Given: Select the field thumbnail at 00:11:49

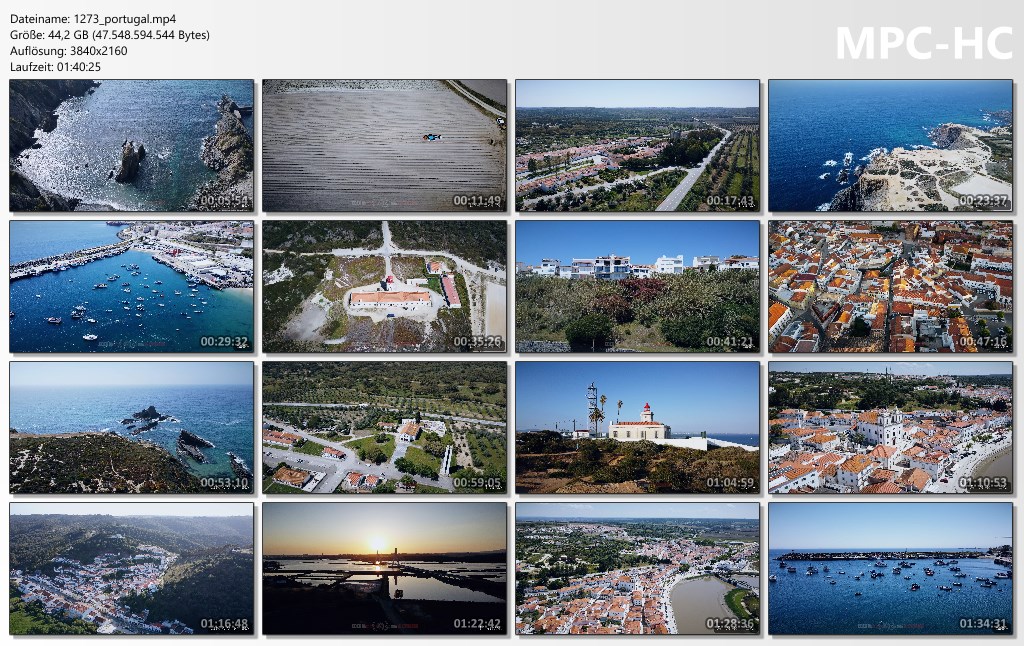Looking at the screenshot, I should (385, 146).
